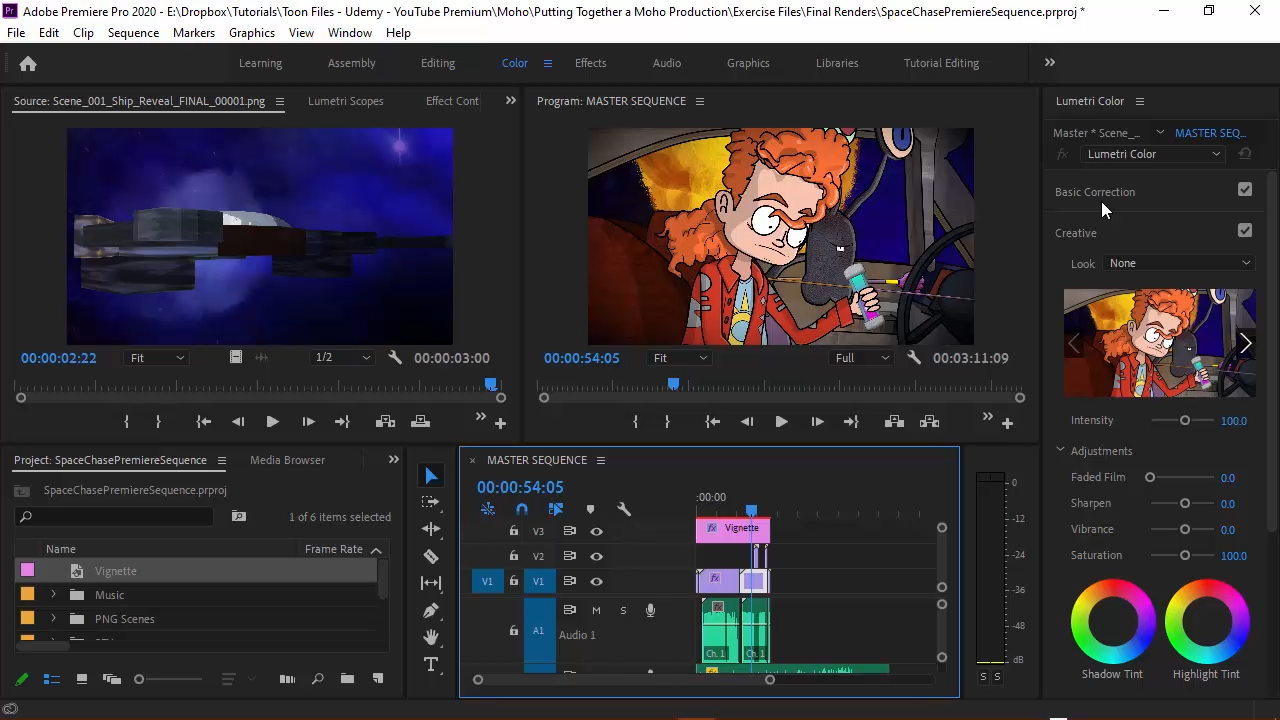Uncheck the Creative section checkbox
The height and width of the screenshot is (720, 1280).
(x=1244, y=230)
